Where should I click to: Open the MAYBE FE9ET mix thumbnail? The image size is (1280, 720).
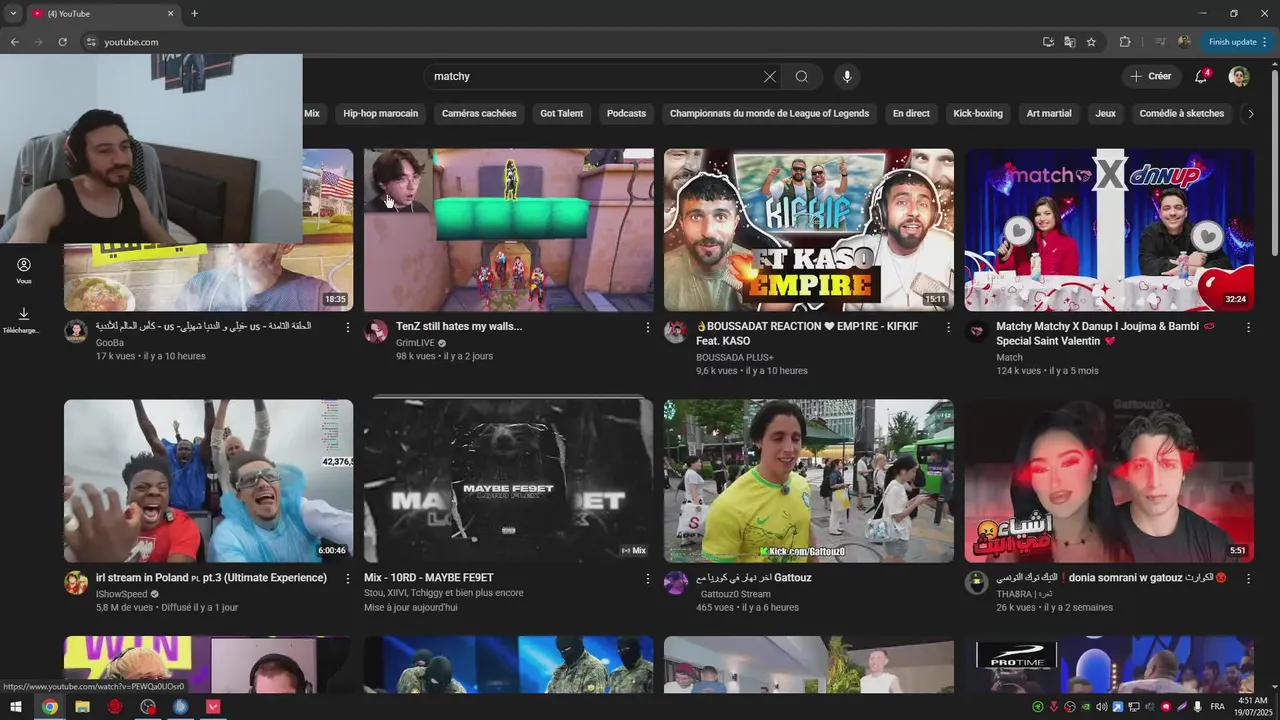click(508, 481)
